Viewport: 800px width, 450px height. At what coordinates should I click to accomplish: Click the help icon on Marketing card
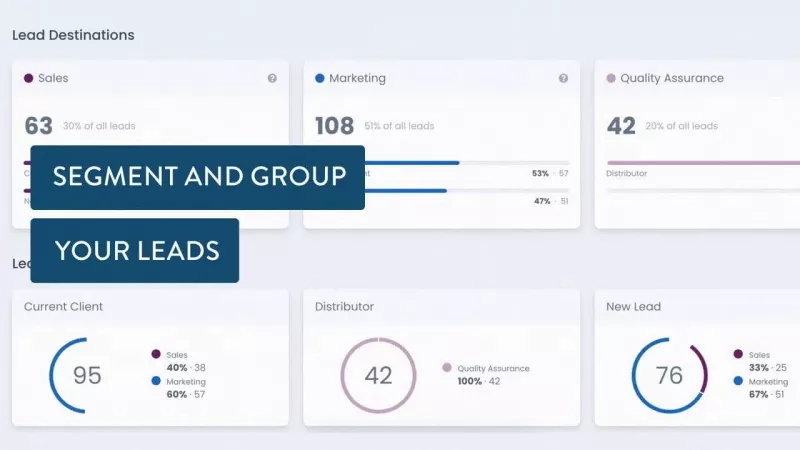(563, 78)
